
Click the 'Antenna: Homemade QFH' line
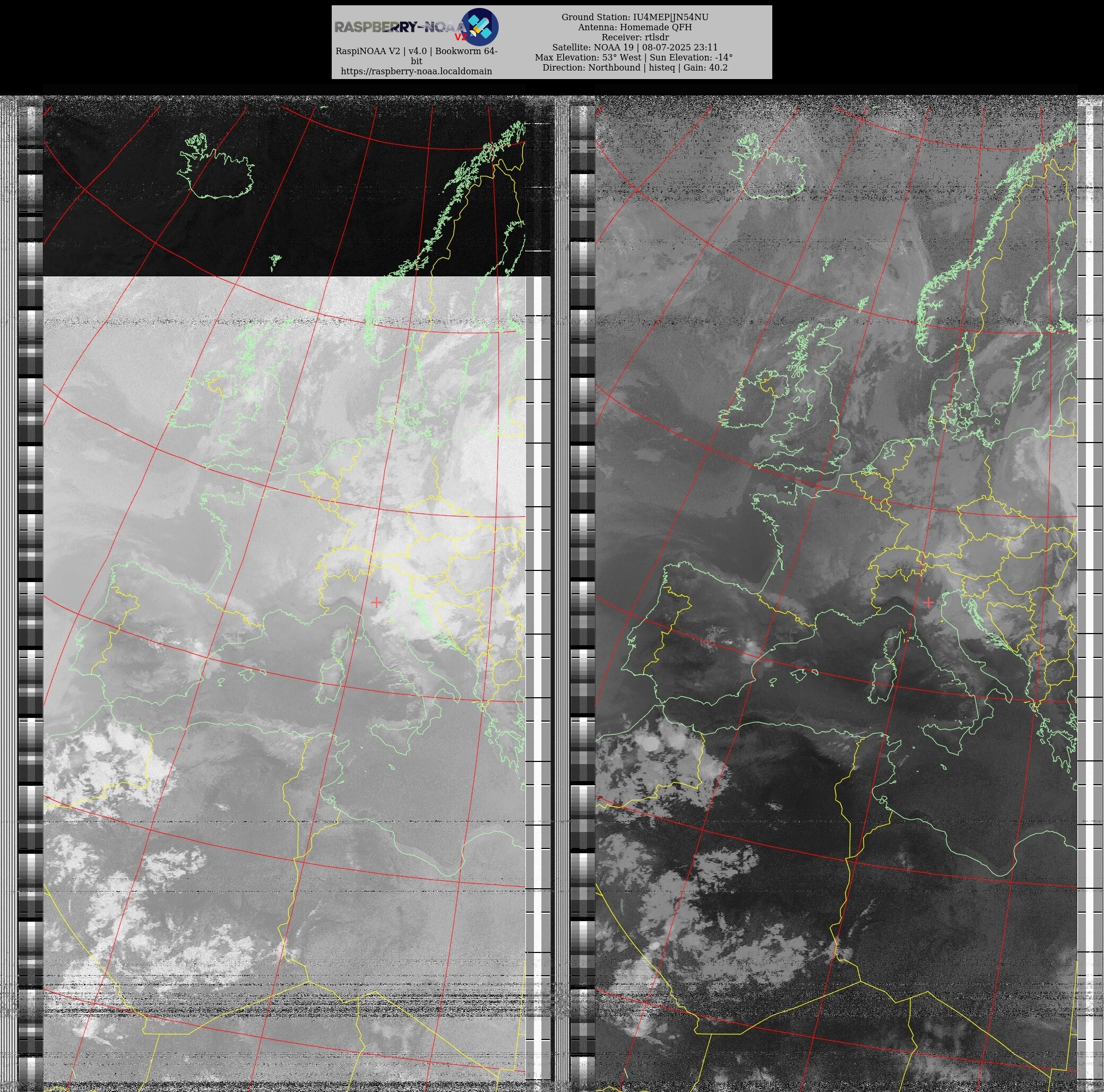coord(635,28)
